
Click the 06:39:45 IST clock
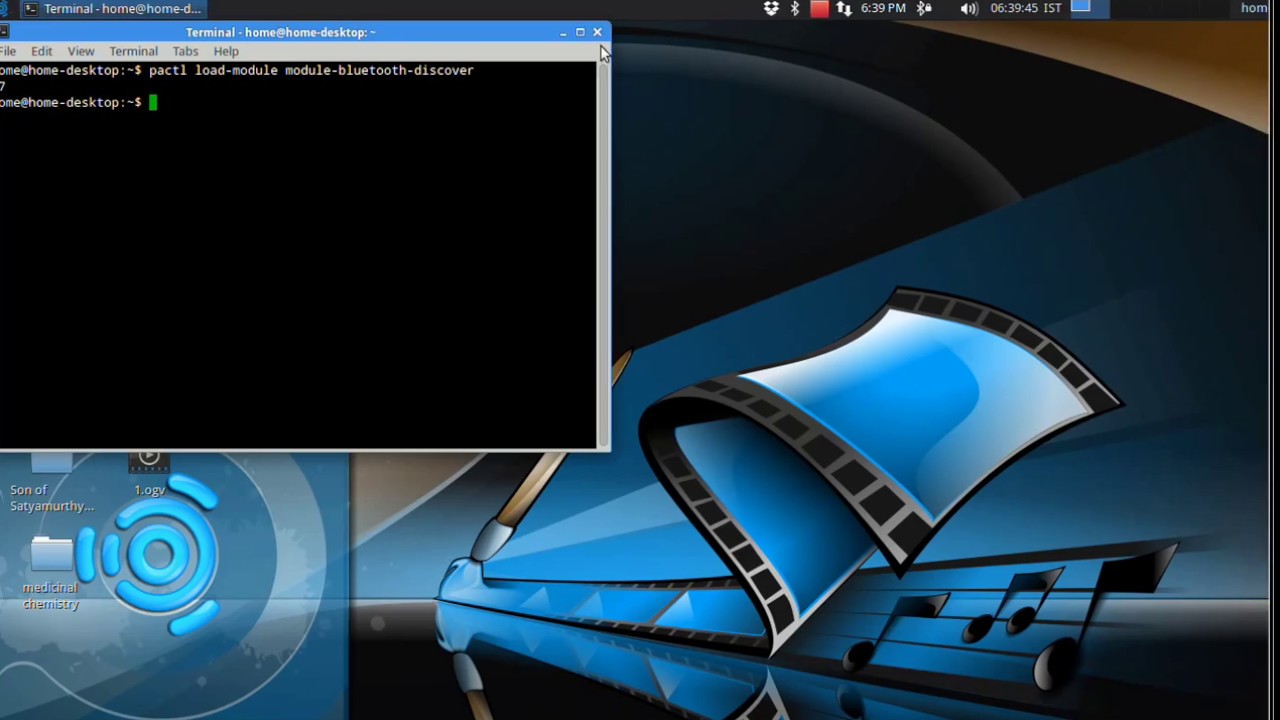point(1026,8)
